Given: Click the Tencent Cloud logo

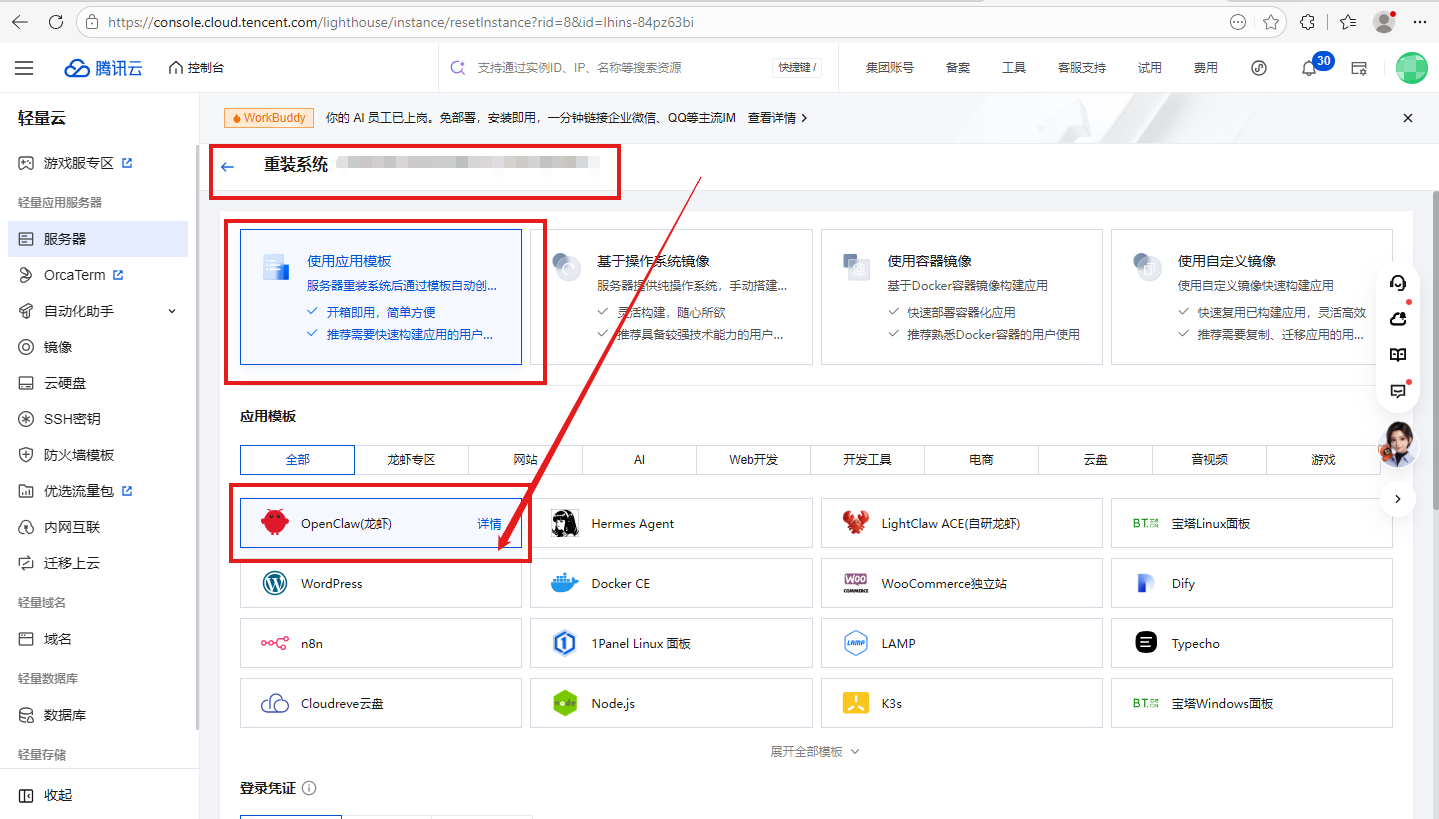Looking at the screenshot, I should pyautogui.click(x=104, y=68).
